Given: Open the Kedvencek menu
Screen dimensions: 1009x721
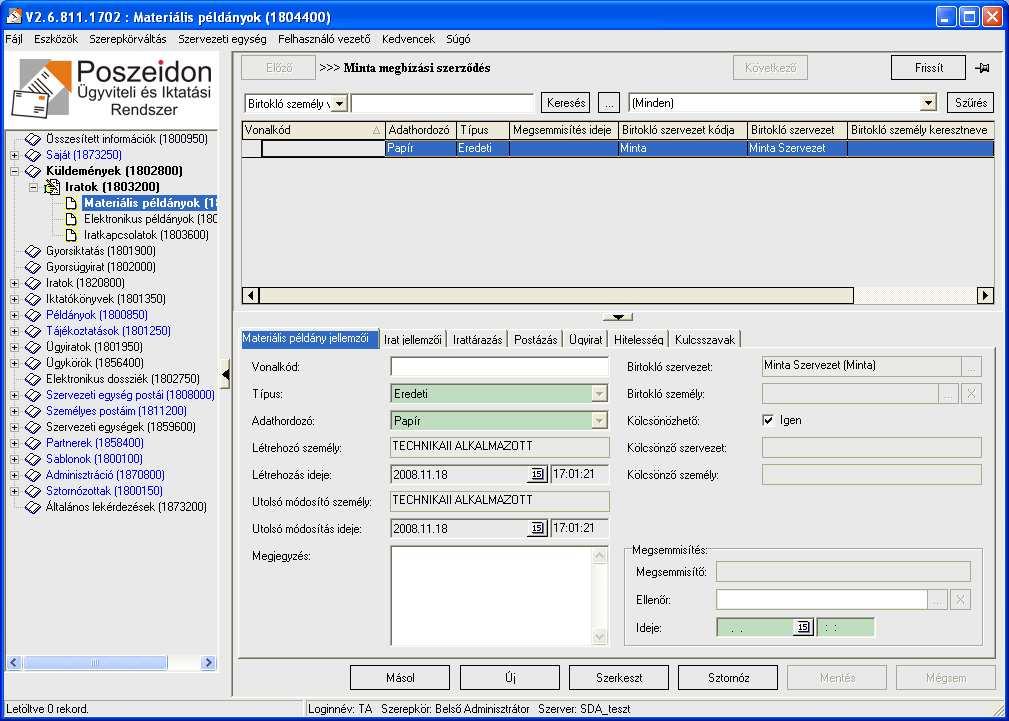Looking at the screenshot, I should click(x=409, y=39).
